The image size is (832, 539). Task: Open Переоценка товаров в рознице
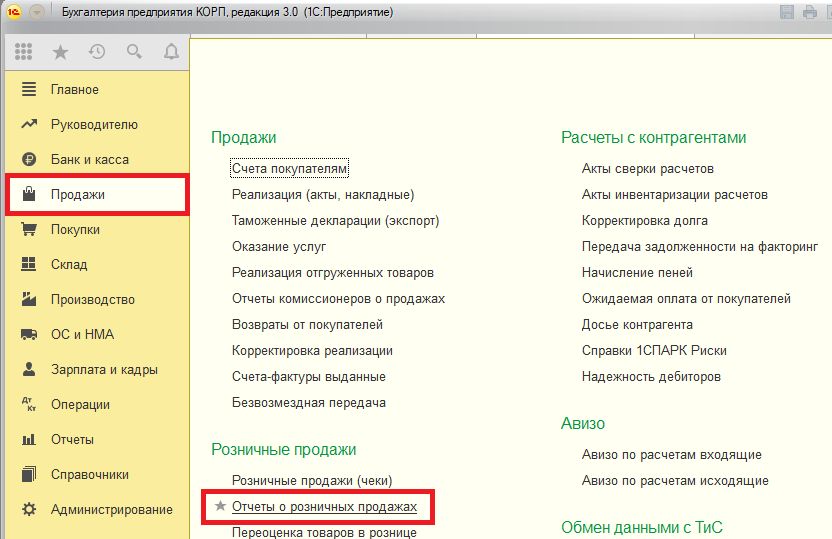pos(324,532)
